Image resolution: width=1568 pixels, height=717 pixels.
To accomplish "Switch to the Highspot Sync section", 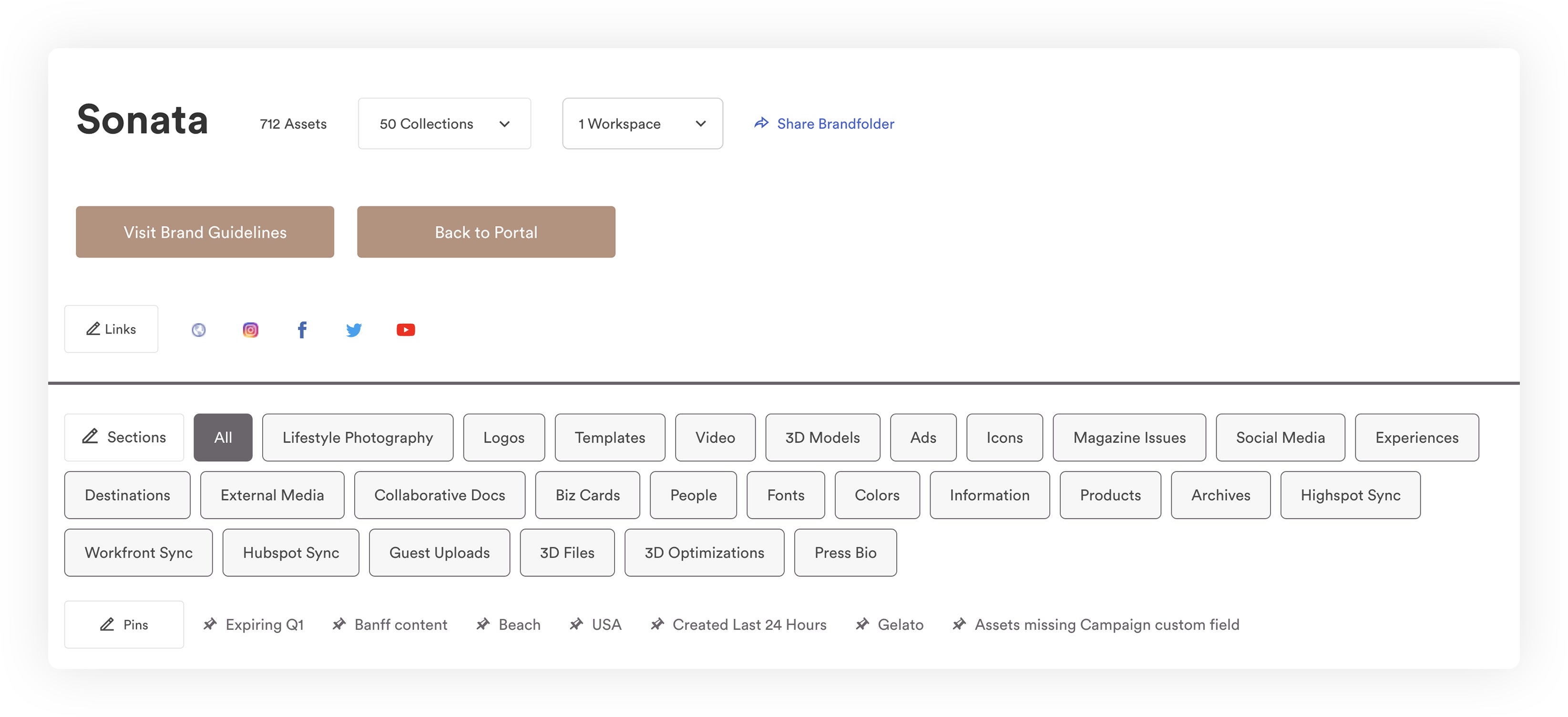I will point(1351,495).
